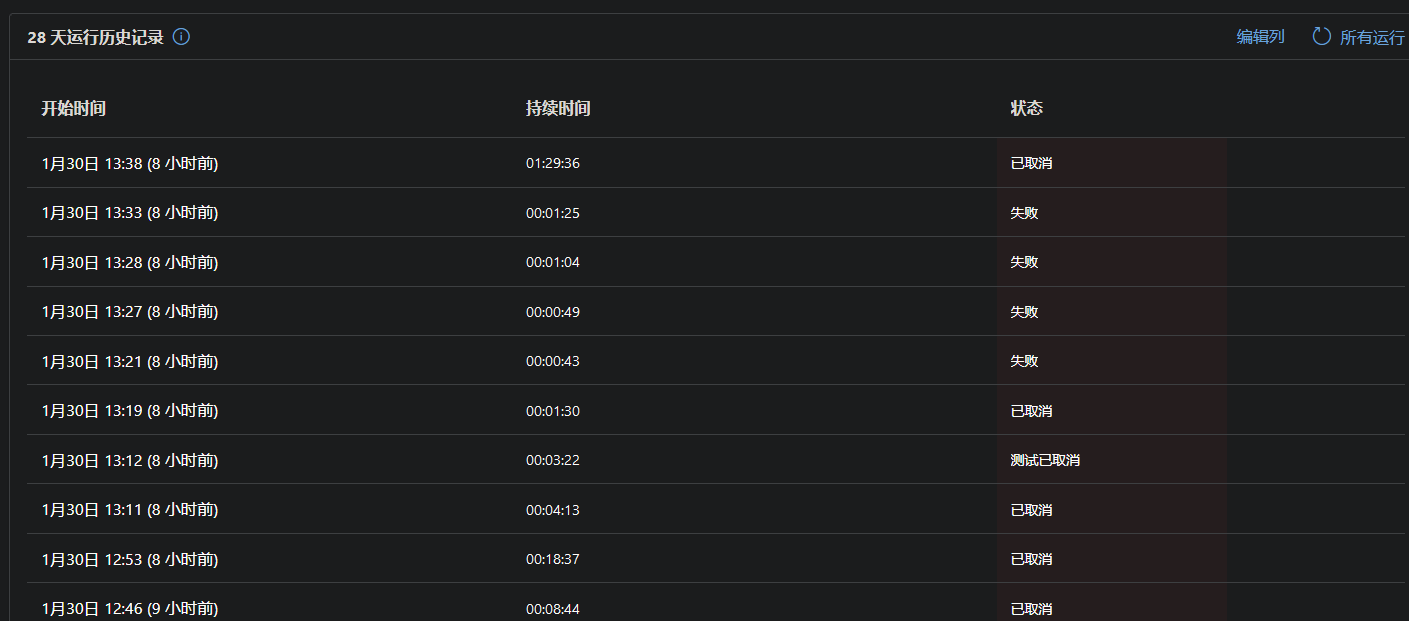1409x621 pixels.
Task: Select the run started at 13:38
Action: click(130, 163)
